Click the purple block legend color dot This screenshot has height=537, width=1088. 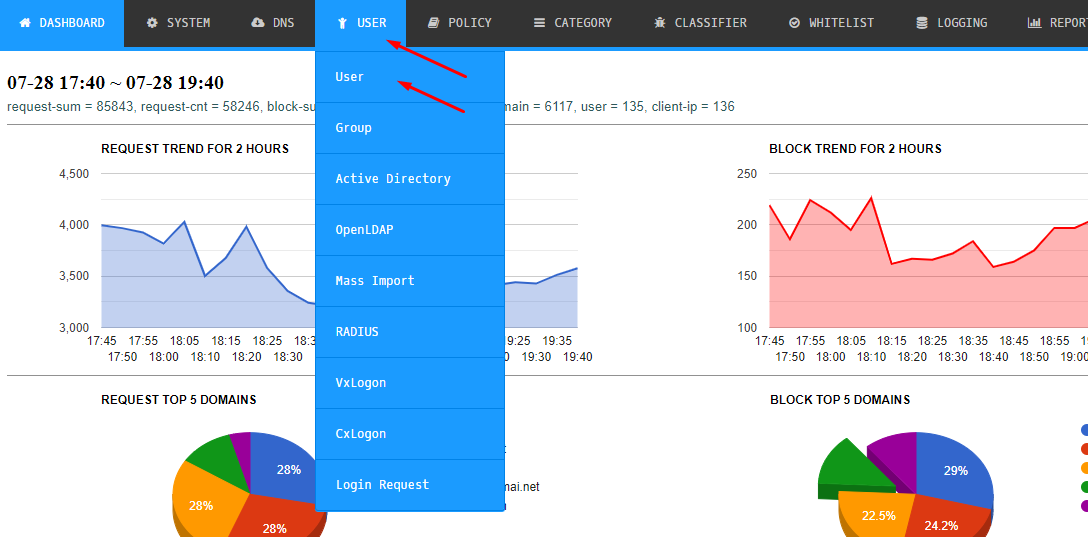pos(1084,506)
